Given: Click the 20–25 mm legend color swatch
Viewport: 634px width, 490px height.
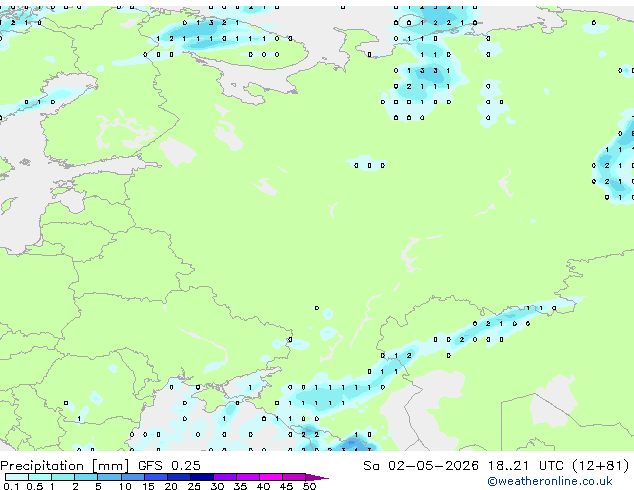Looking at the screenshot, I should tap(179, 477).
